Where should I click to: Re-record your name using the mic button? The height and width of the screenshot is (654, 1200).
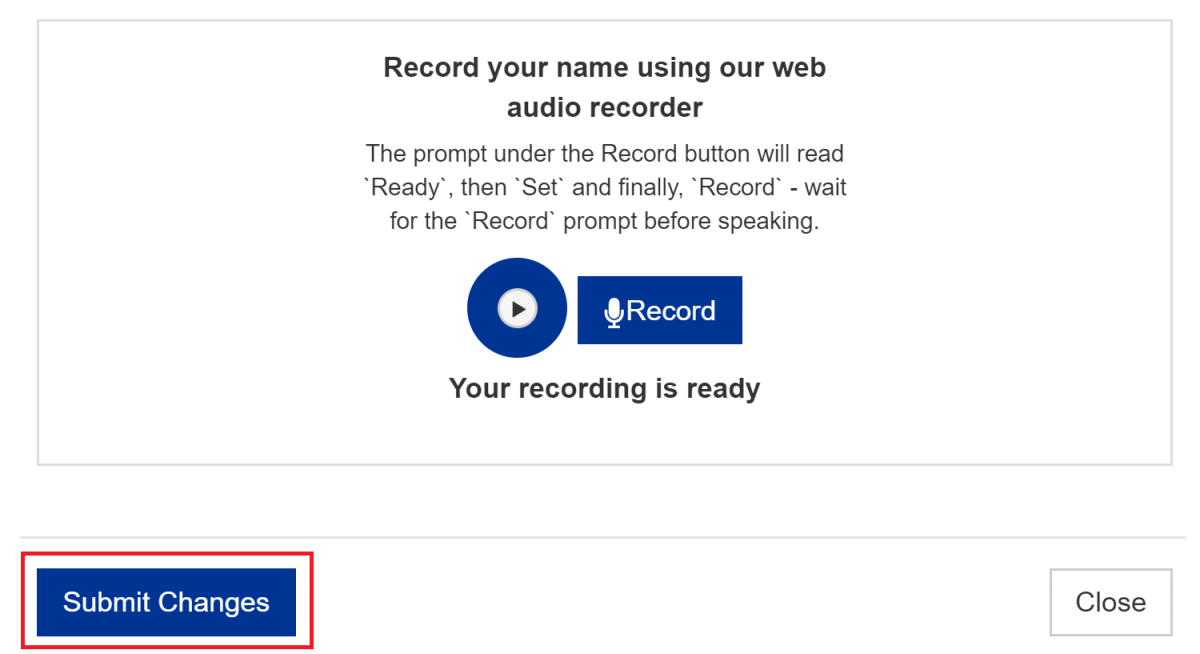660,310
